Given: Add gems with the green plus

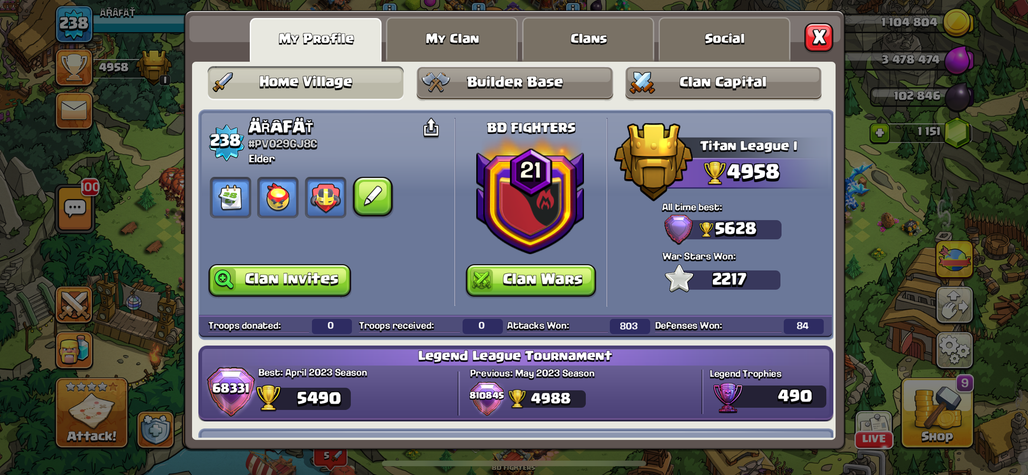Looking at the screenshot, I should click(x=880, y=132).
